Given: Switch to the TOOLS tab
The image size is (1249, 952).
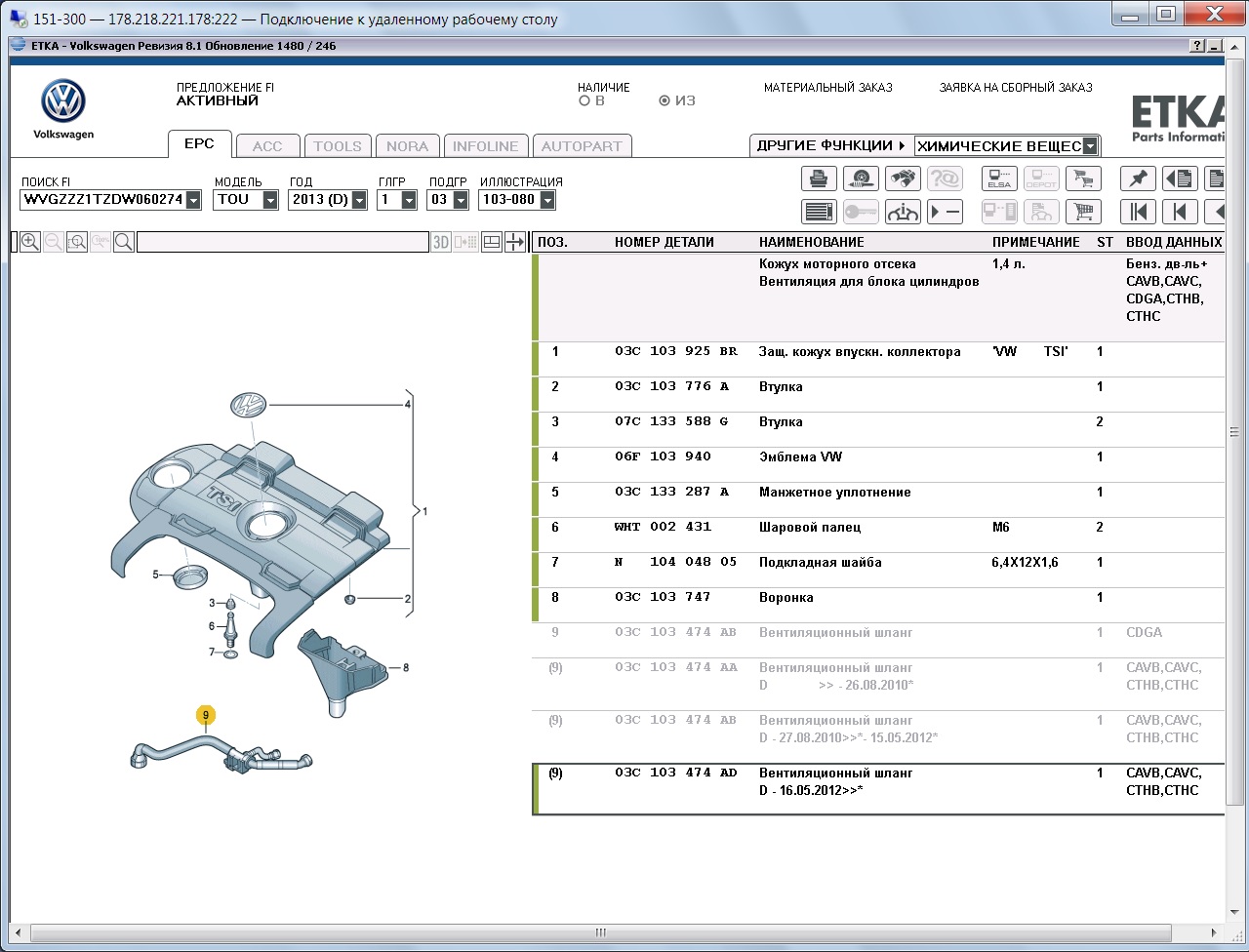Looking at the screenshot, I should coord(338,146).
